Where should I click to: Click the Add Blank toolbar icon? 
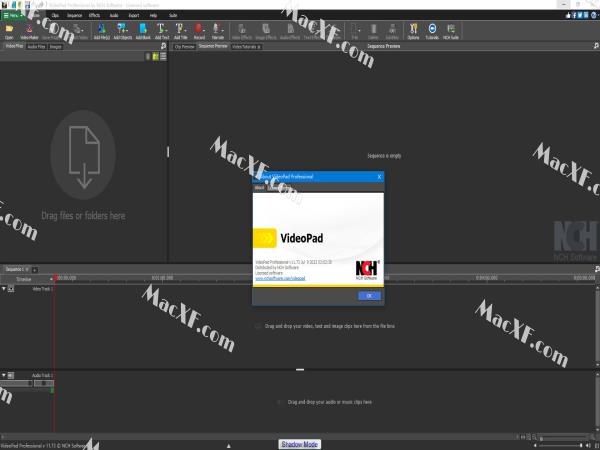tap(143, 31)
